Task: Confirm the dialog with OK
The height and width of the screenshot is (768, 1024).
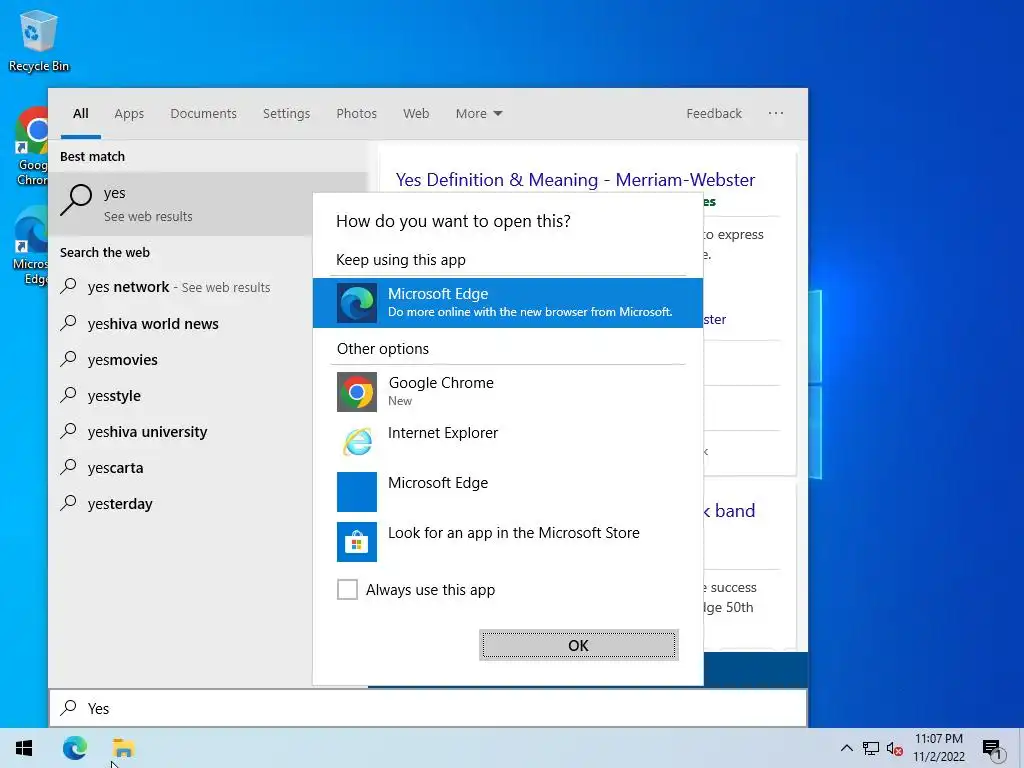Action: pyautogui.click(x=579, y=645)
